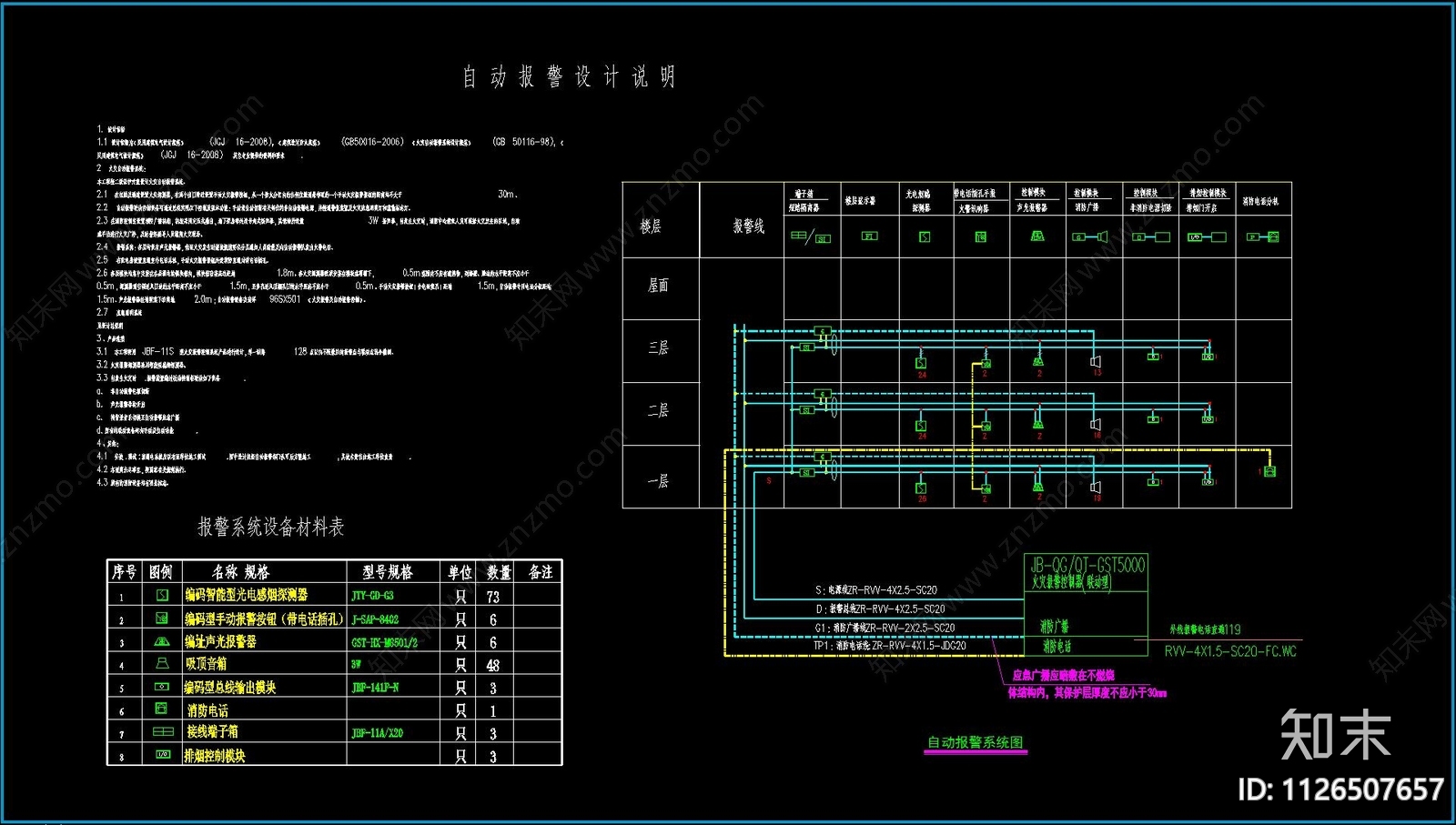Click the I/O smoke valve module legend symbol in header
The image size is (1456, 825).
pos(1207,236)
